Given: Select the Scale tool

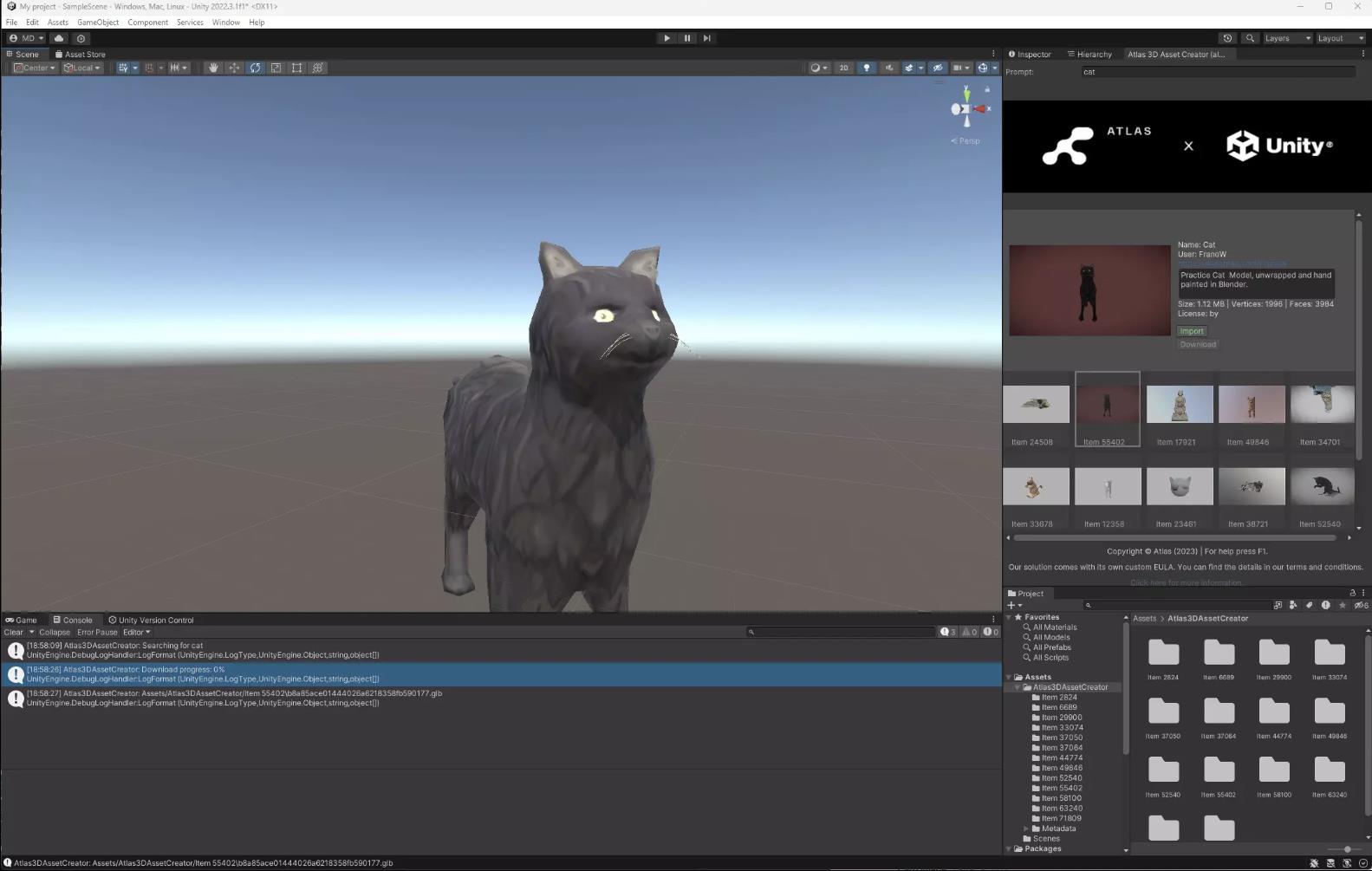Looking at the screenshot, I should point(276,68).
